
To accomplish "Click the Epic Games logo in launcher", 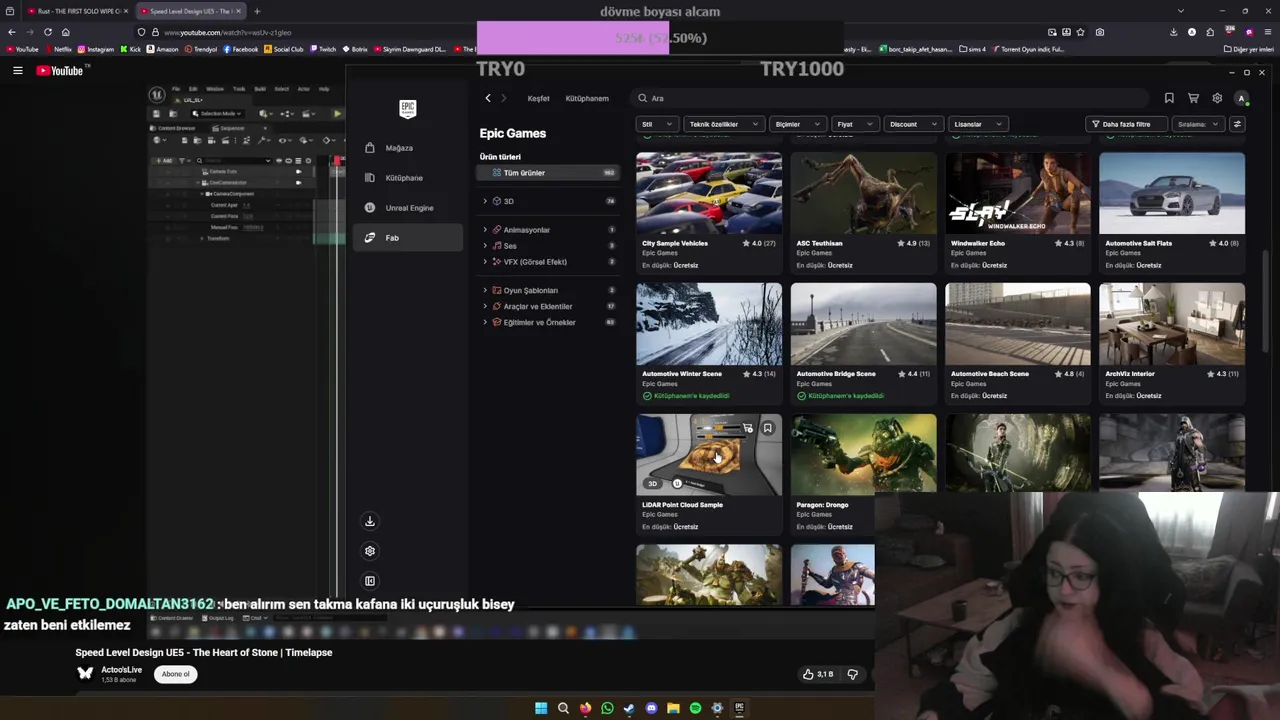I will click(407, 108).
